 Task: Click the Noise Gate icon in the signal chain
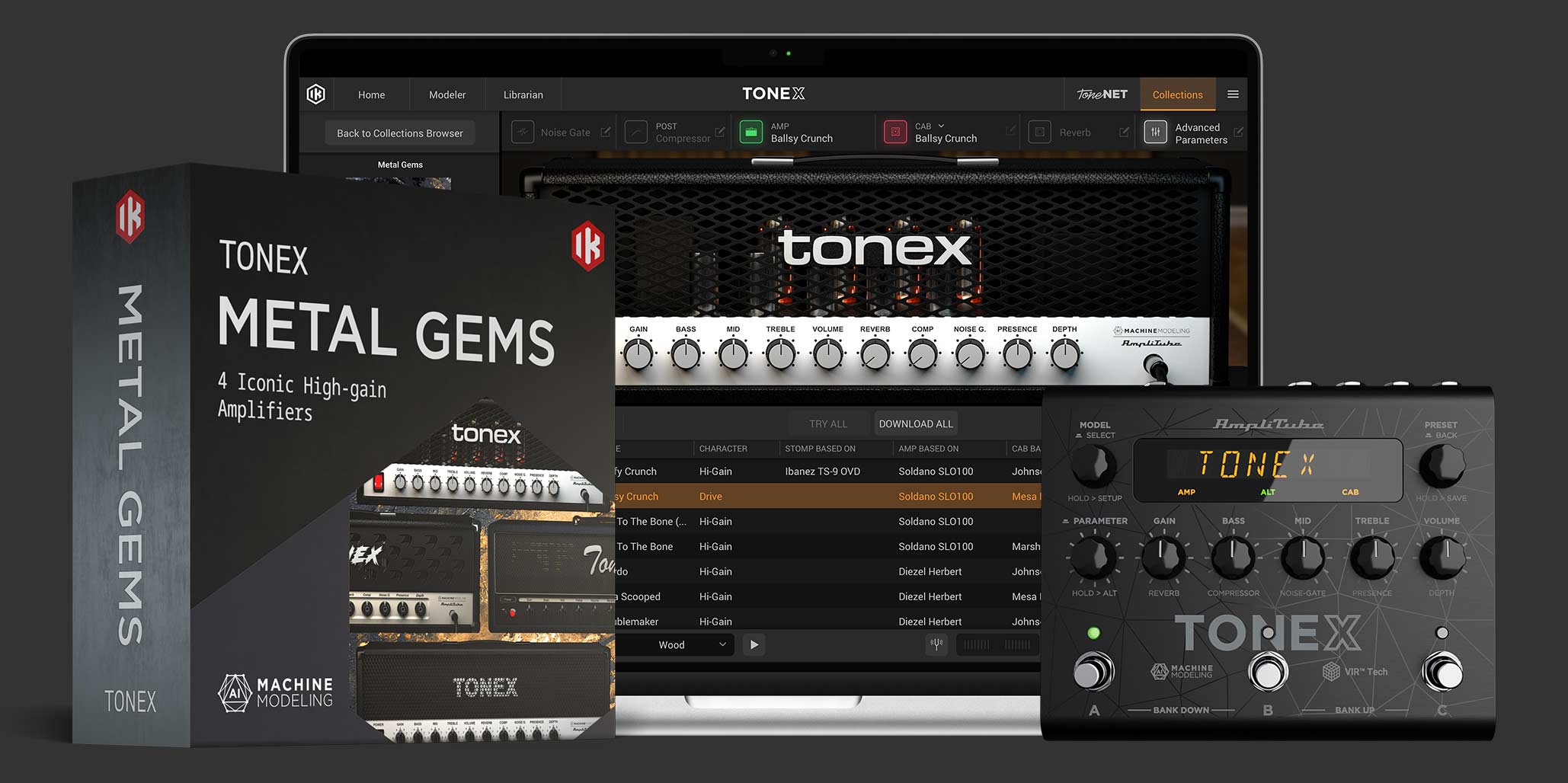pos(522,132)
